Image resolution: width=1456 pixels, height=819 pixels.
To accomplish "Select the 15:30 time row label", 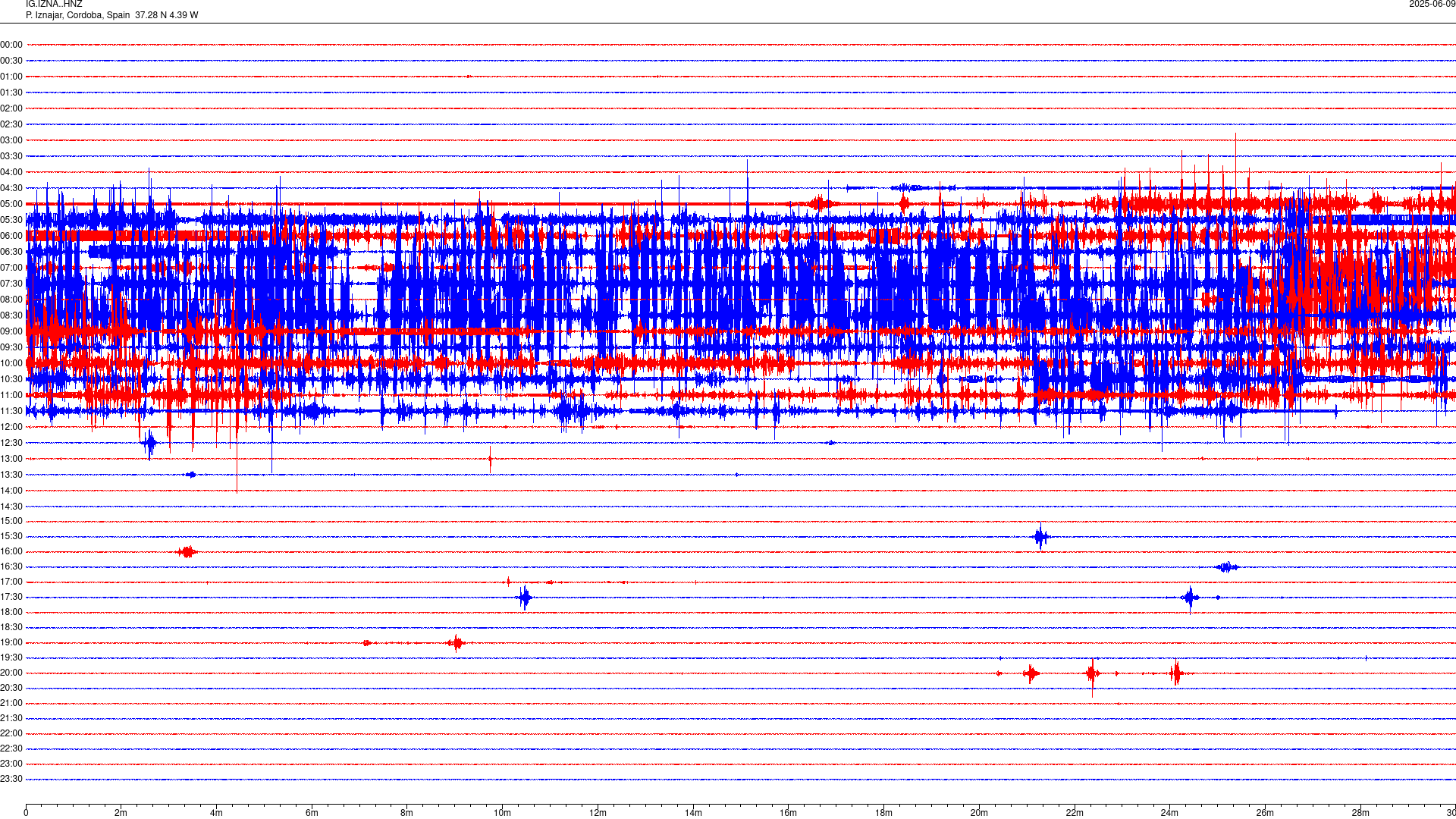I will click(11, 536).
